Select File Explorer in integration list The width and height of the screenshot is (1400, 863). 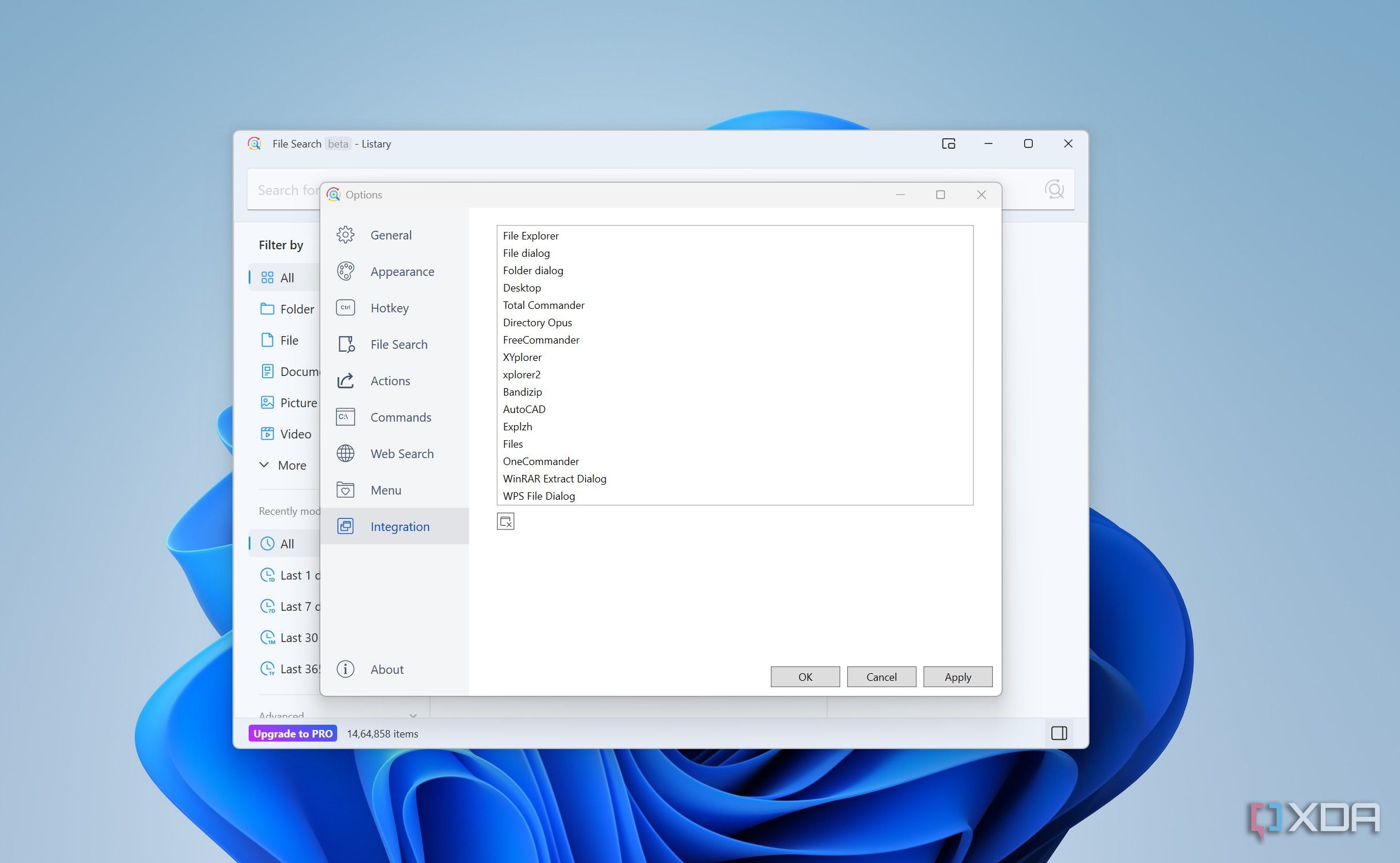tap(734, 235)
